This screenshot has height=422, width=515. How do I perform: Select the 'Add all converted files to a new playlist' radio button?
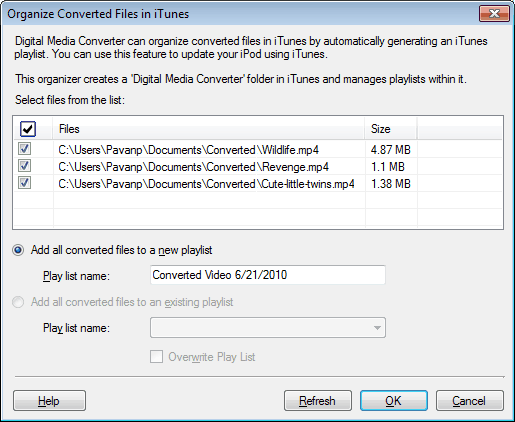(18, 250)
